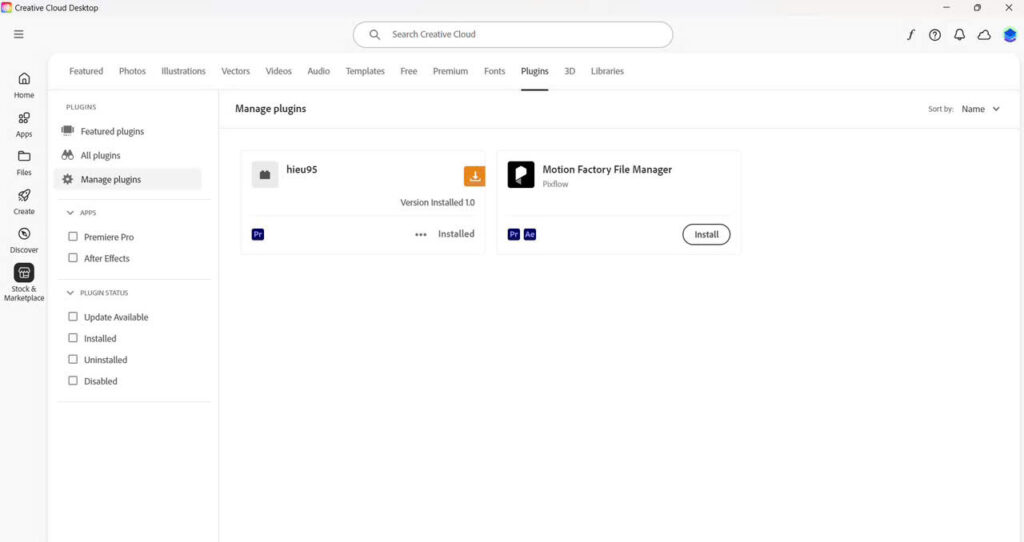The image size is (1024, 542).
Task: Switch to the Templates tab
Action: click(x=365, y=71)
